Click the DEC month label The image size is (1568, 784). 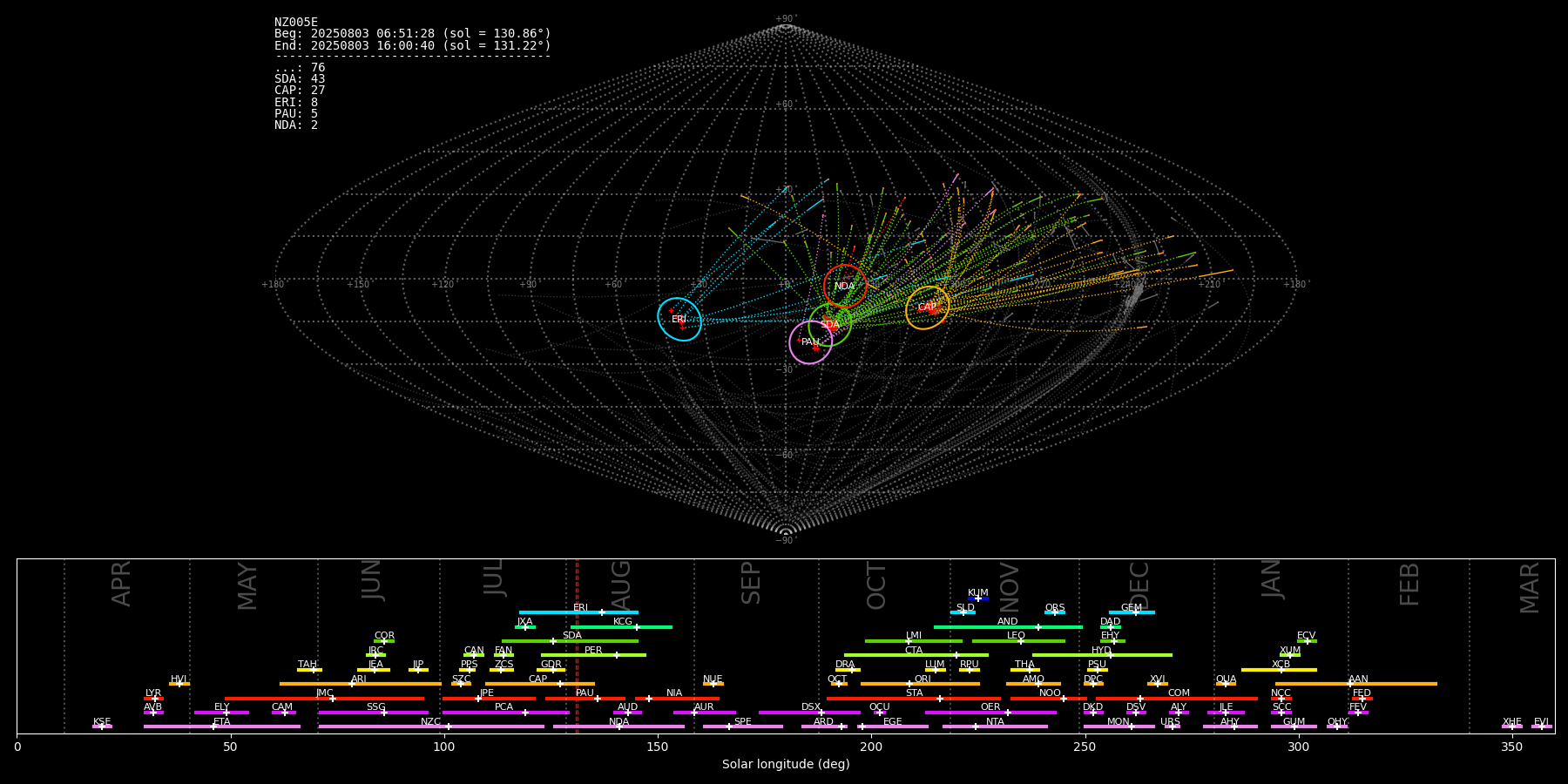(1139, 585)
